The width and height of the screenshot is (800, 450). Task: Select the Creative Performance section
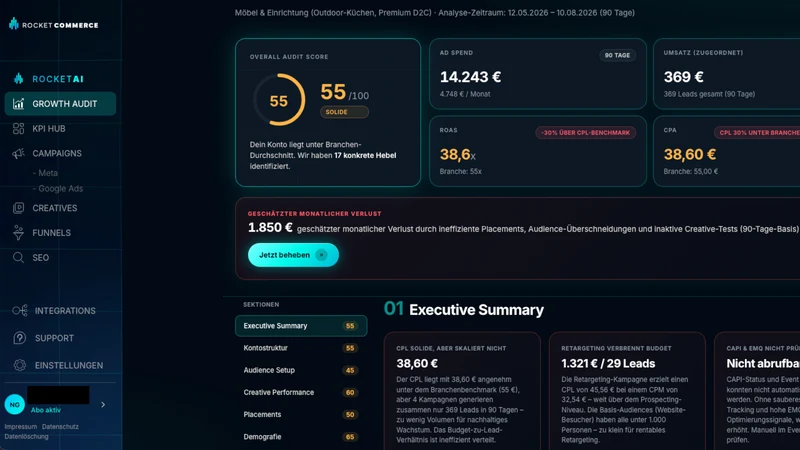[301, 392]
